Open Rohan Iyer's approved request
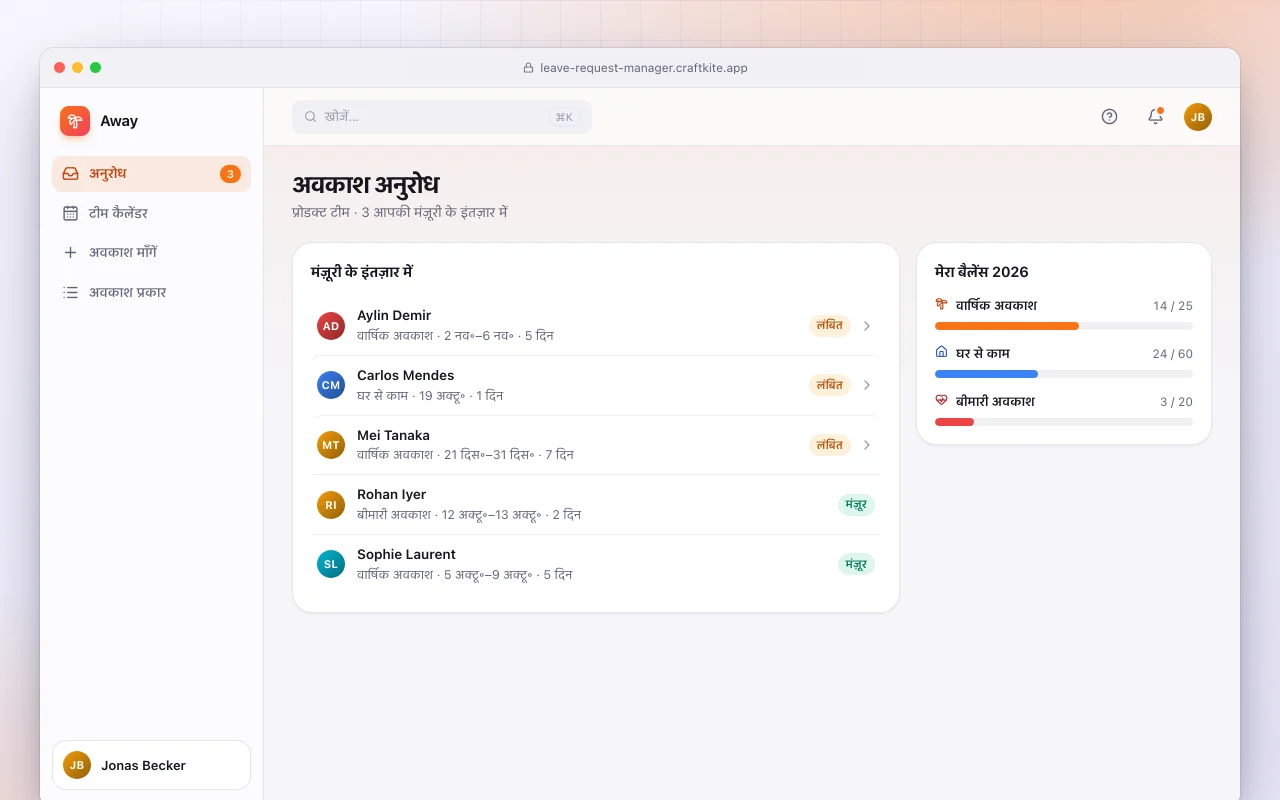The image size is (1280, 800). 595,505
